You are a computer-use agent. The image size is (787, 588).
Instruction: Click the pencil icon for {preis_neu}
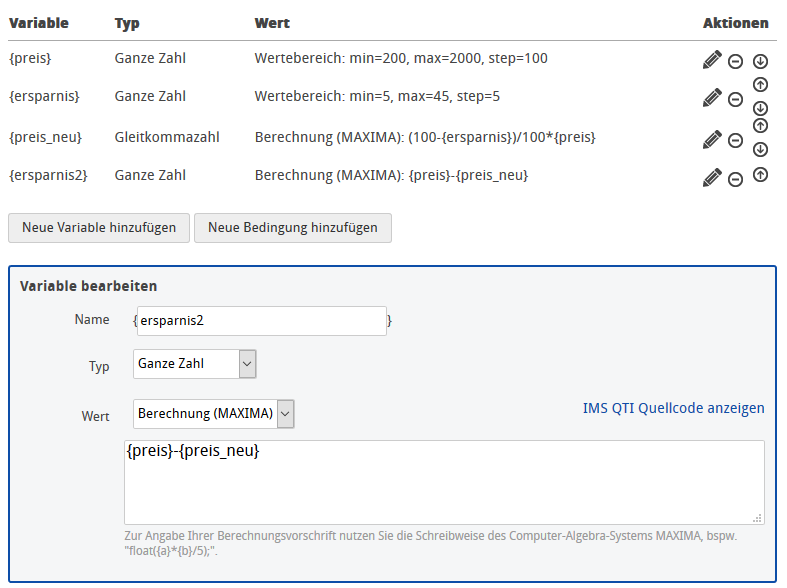point(712,138)
